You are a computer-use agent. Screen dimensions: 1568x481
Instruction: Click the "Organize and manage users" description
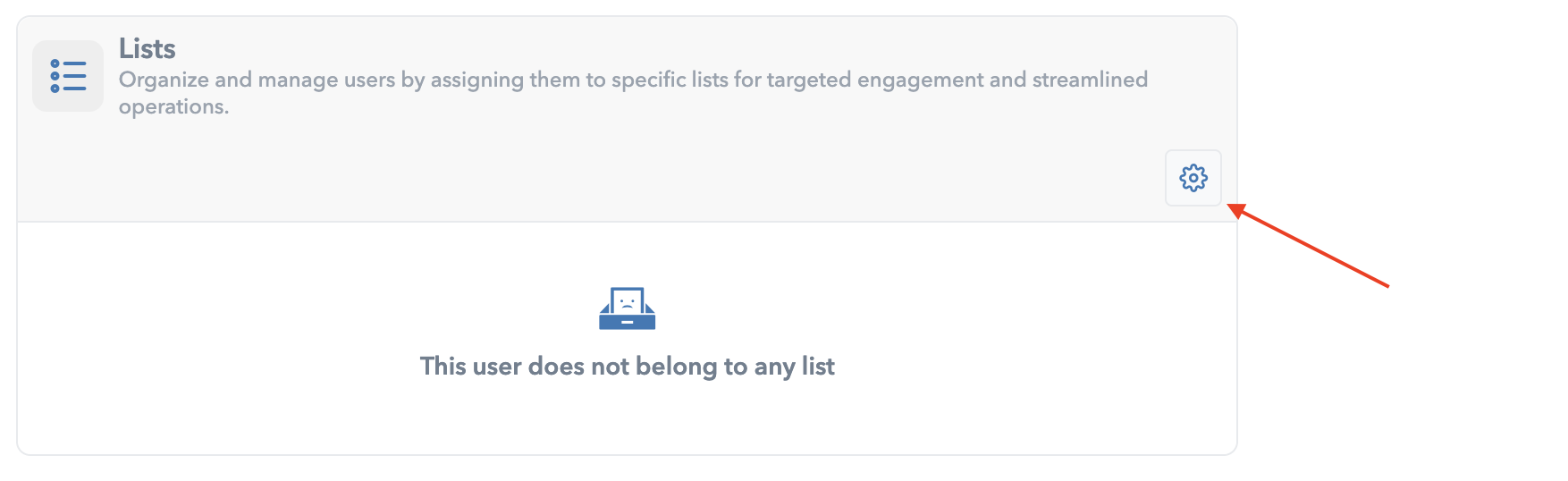pyautogui.click(x=633, y=93)
